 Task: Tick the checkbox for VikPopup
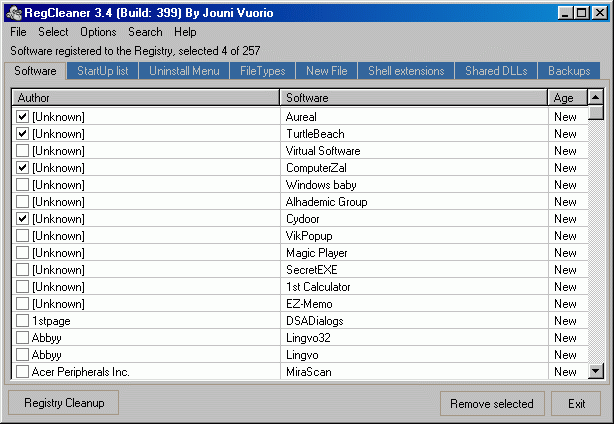[22, 236]
